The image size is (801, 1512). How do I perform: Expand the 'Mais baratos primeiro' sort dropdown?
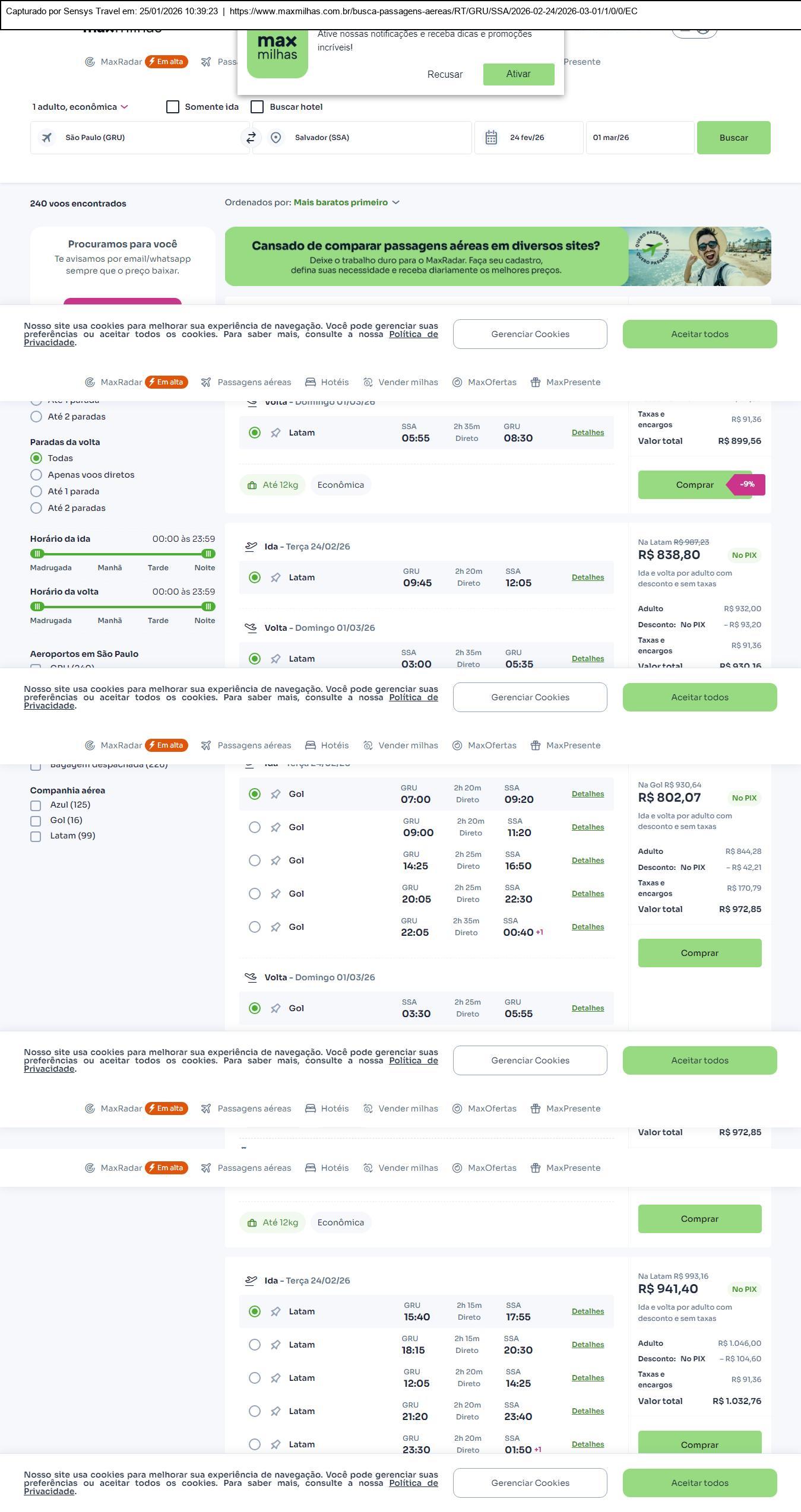(x=346, y=202)
